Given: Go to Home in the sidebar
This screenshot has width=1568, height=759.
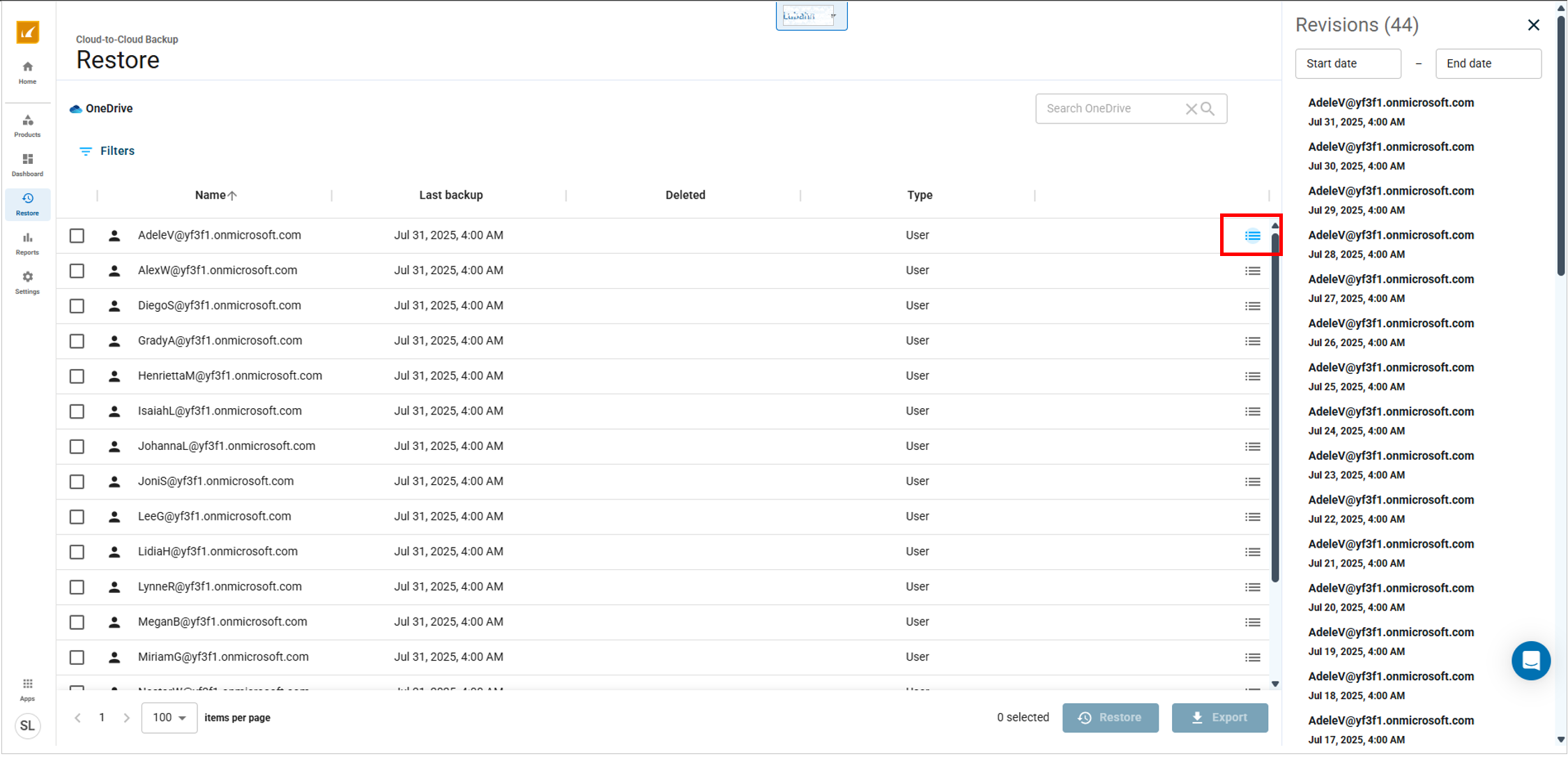Looking at the screenshot, I should coord(28,73).
